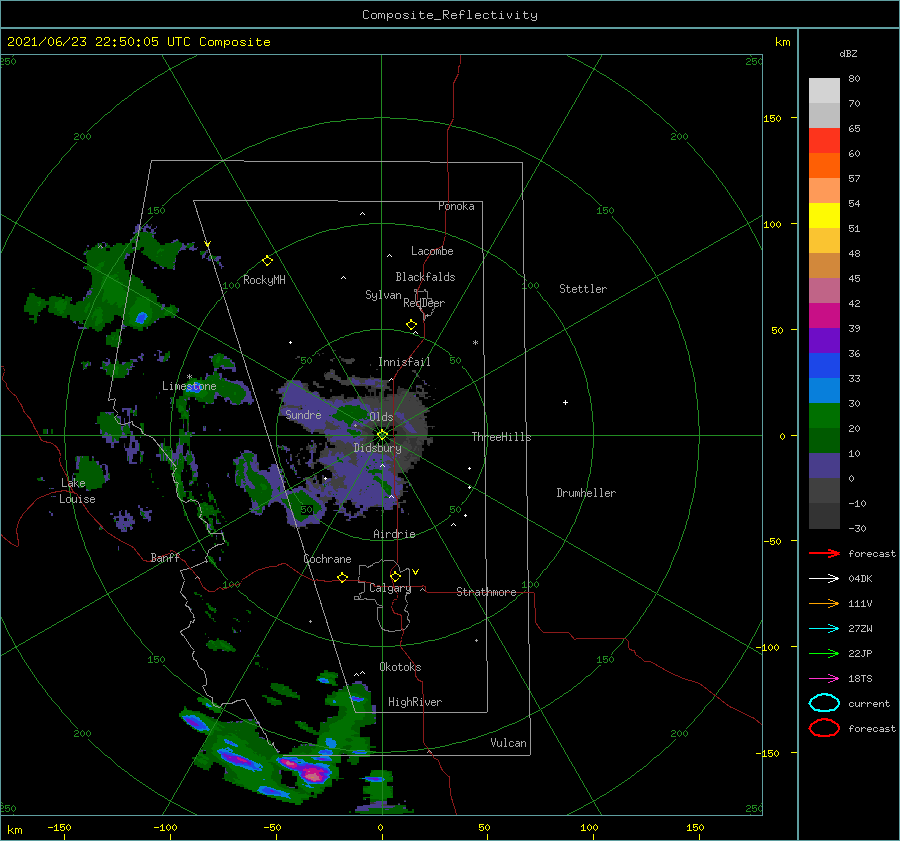The height and width of the screenshot is (841, 900).
Task: Click the blue echo core west of RockyMH
Action: 141,317
